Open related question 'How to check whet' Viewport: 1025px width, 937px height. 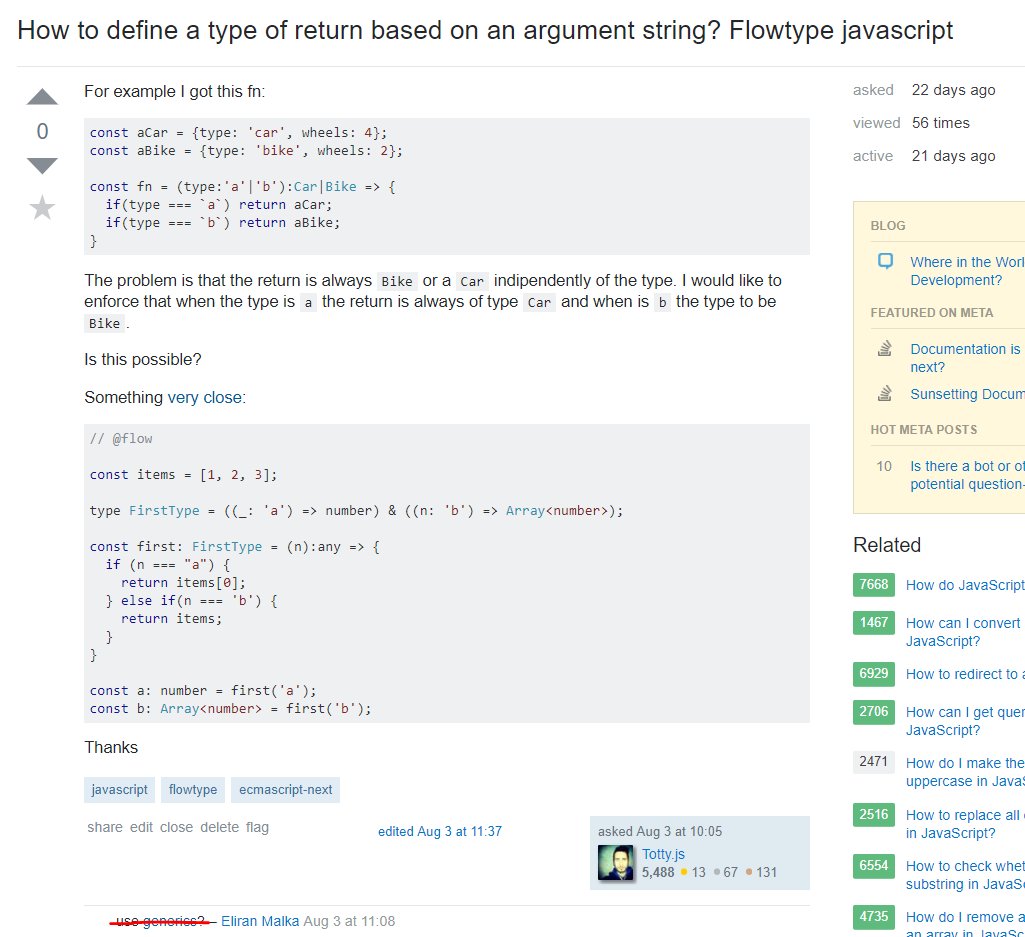[x=965, y=875]
